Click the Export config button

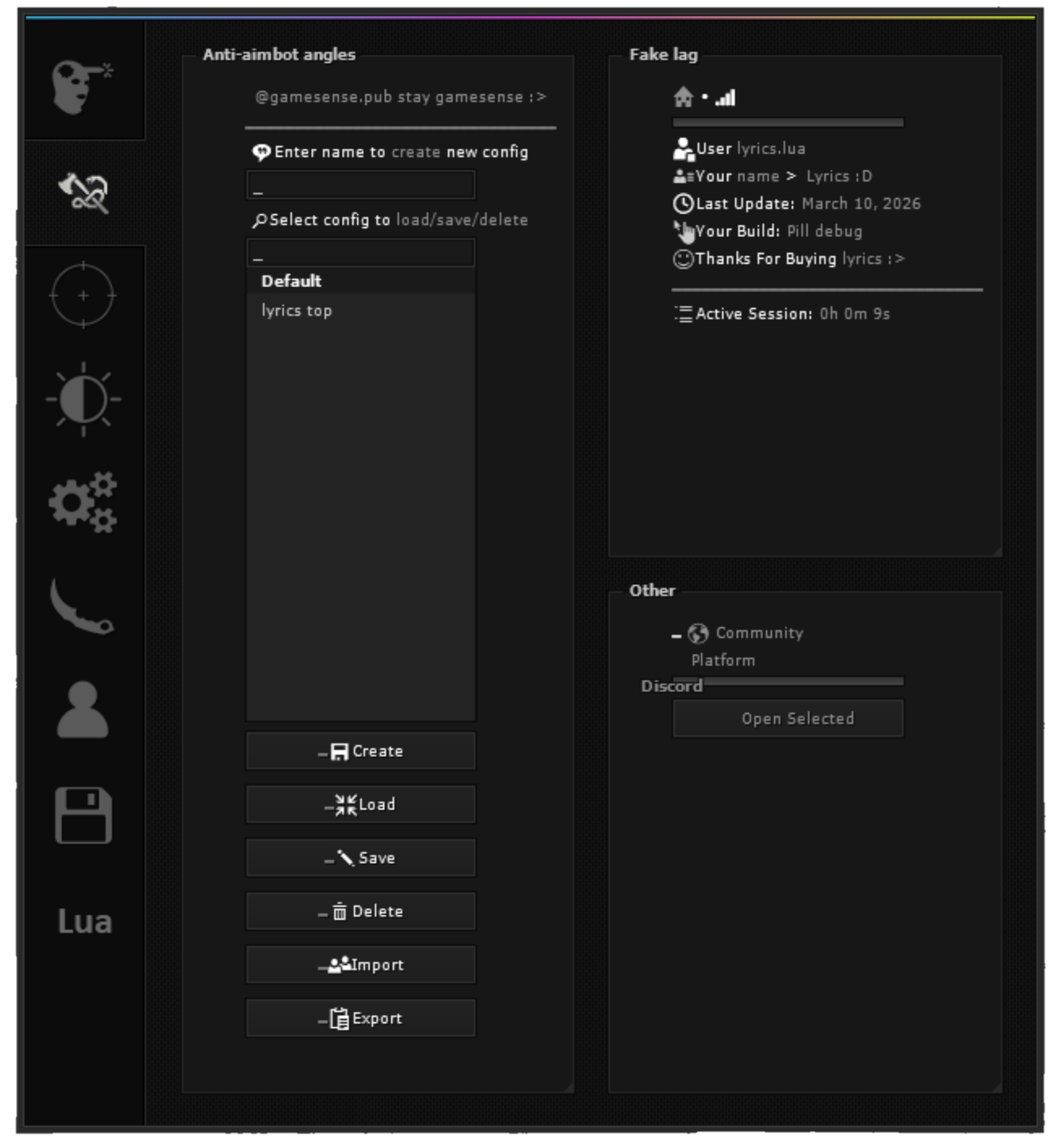(361, 1019)
